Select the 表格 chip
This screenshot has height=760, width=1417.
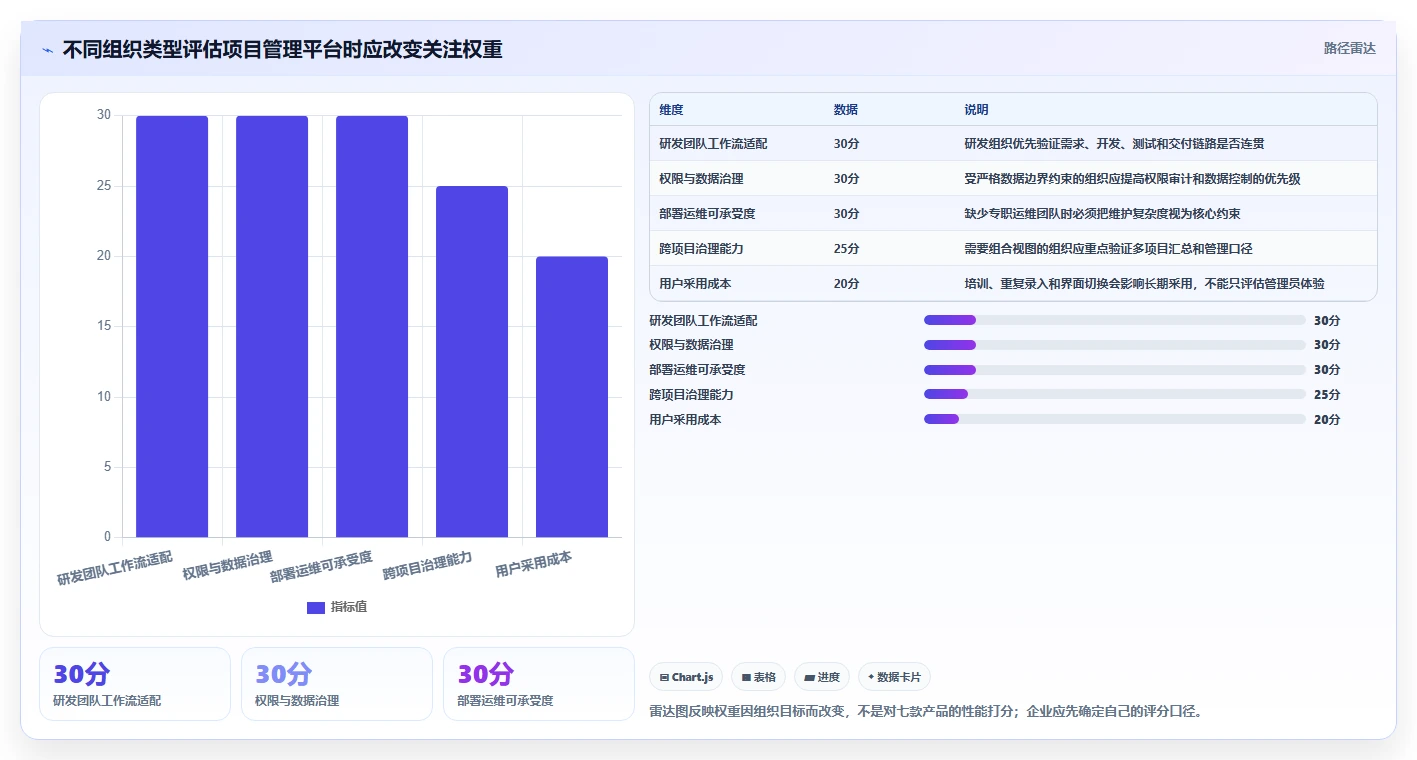click(x=759, y=677)
